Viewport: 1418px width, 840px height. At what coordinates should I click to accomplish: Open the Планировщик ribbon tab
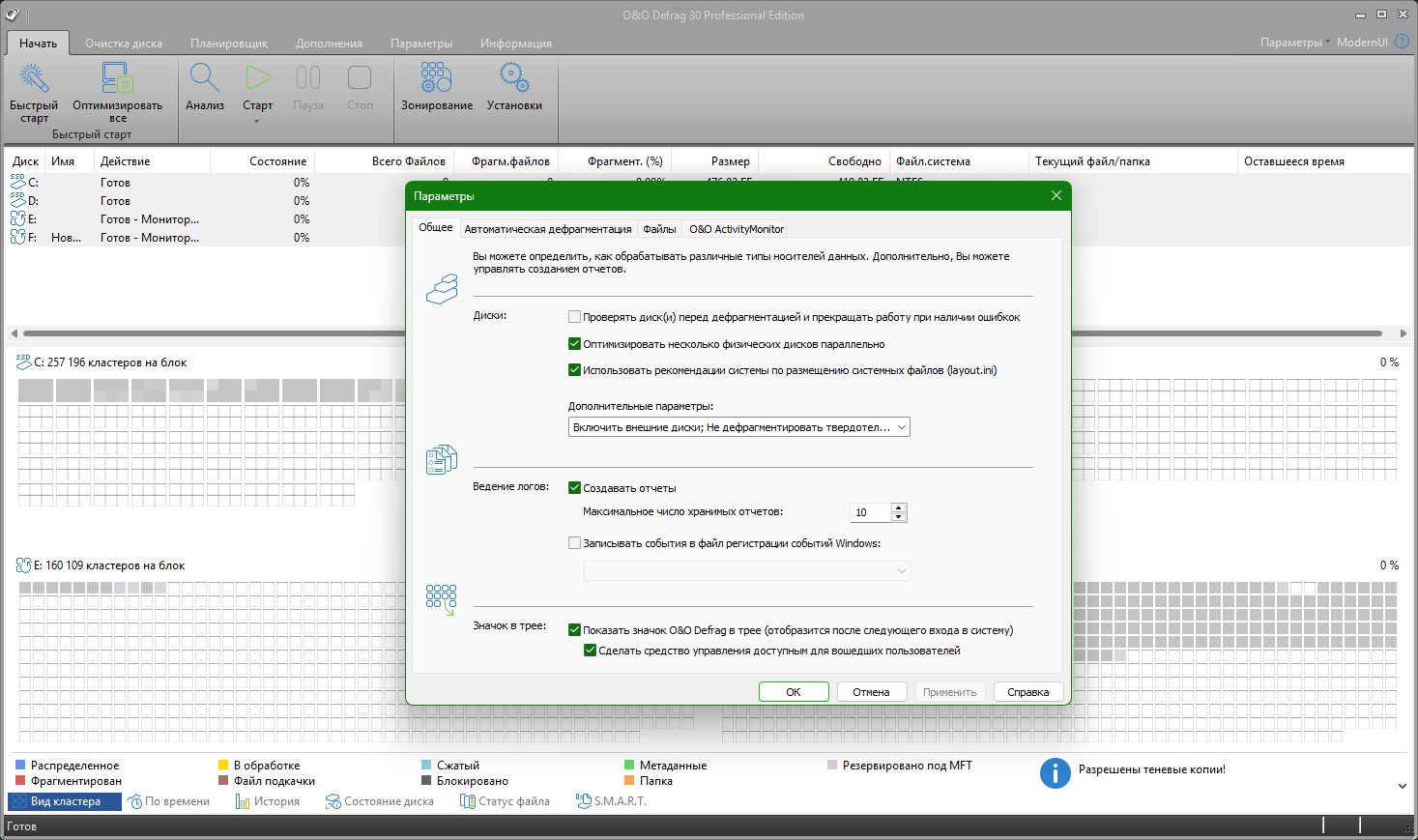(x=229, y=43)
